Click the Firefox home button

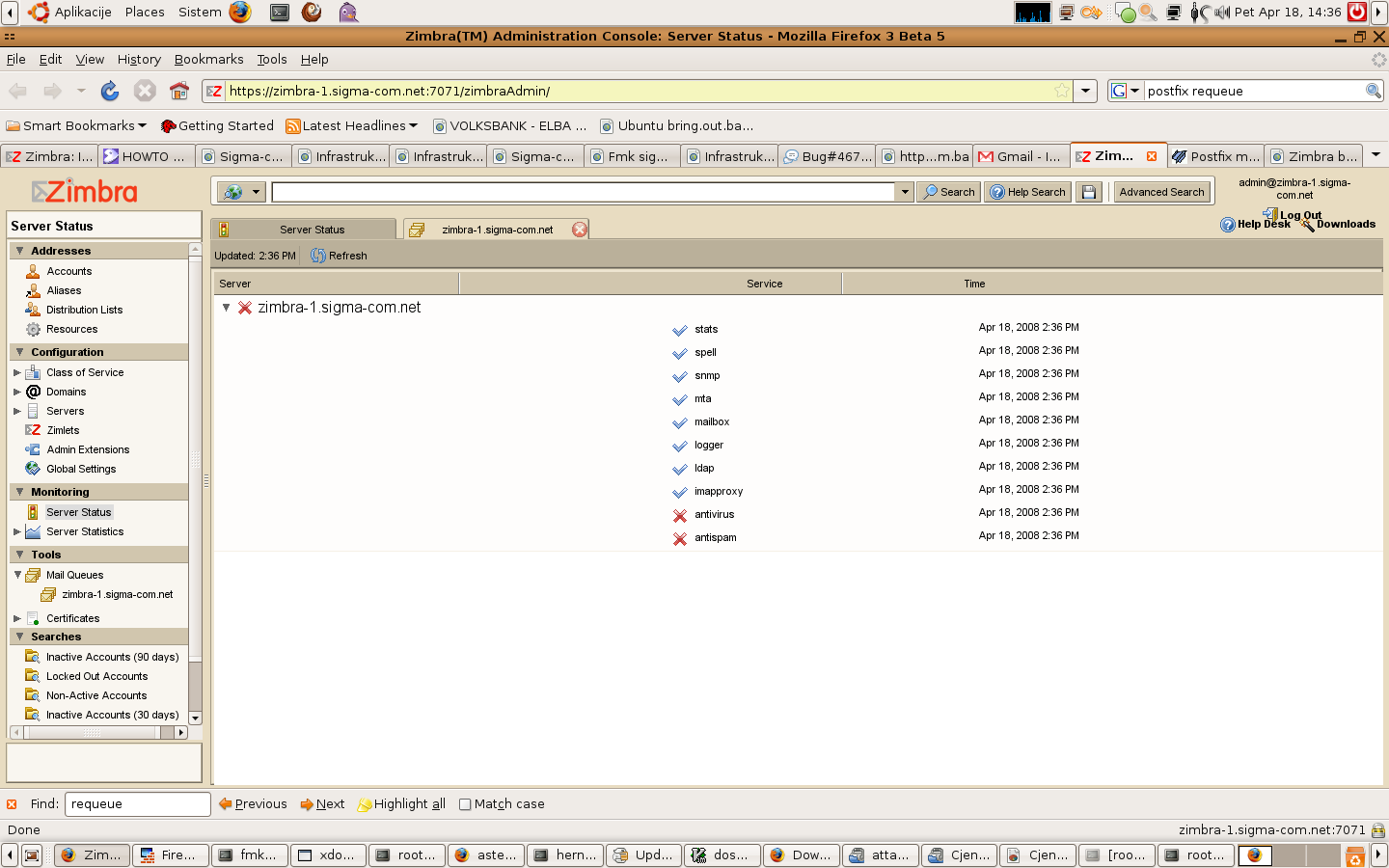coord(179,91)
